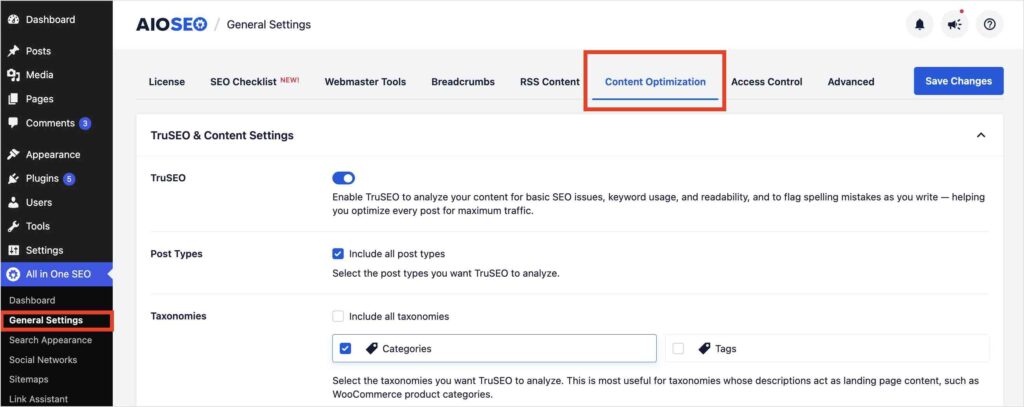The width and height of the screenshot is (1024, 407).
Task: Collapse the TruSEO & Content Settings section
Action: coord(980,135)
